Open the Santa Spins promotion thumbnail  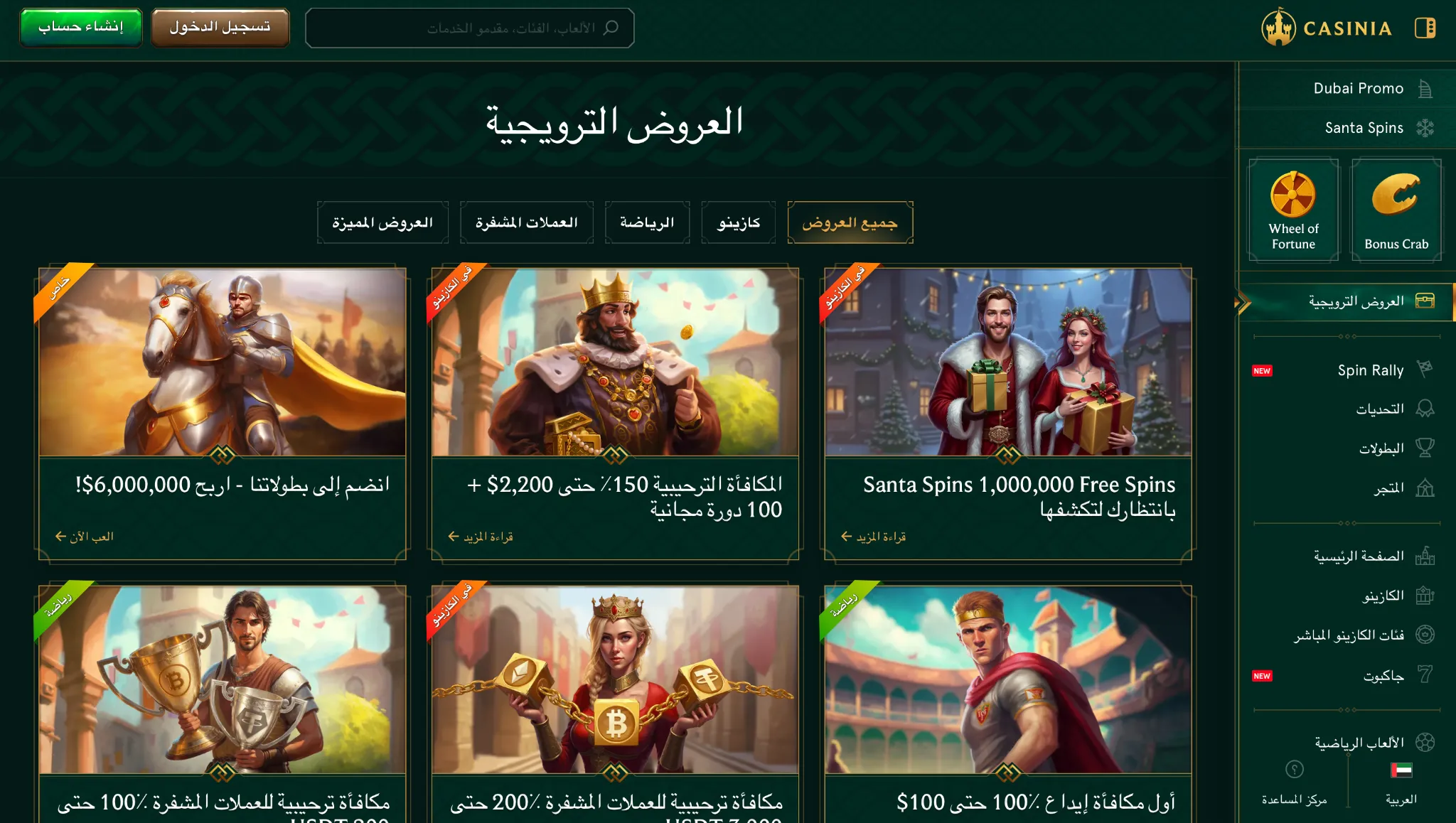coord(1008,362)
